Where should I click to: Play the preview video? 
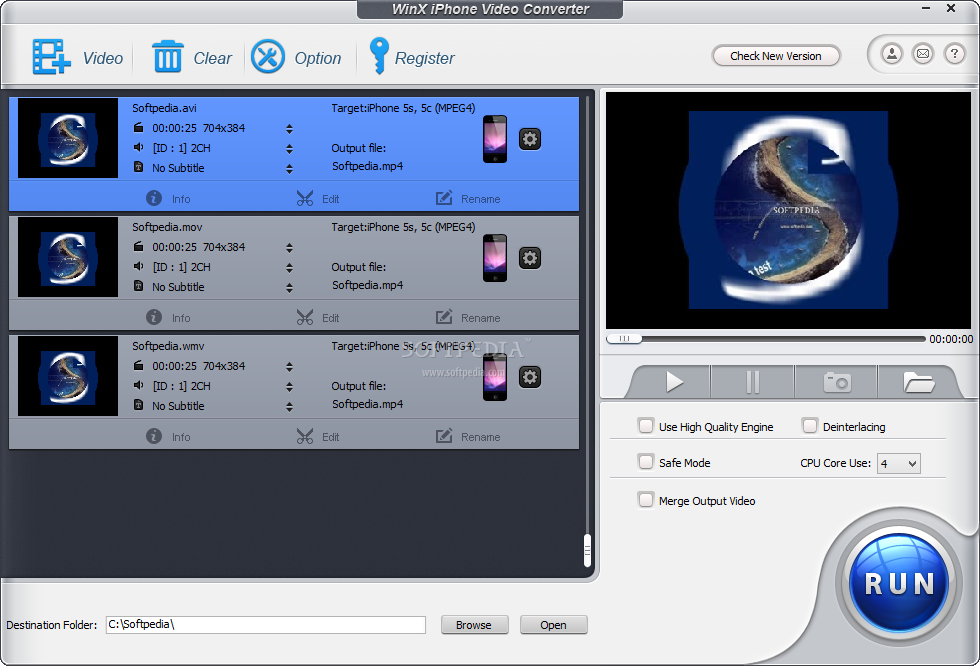point(674,382)
